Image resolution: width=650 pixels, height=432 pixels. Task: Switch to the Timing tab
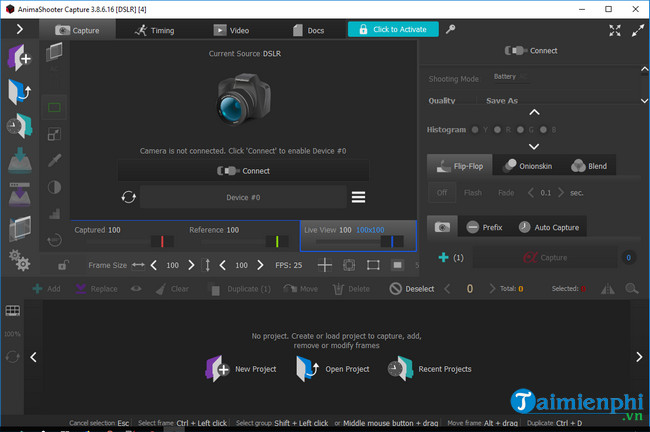pos(154,30)
